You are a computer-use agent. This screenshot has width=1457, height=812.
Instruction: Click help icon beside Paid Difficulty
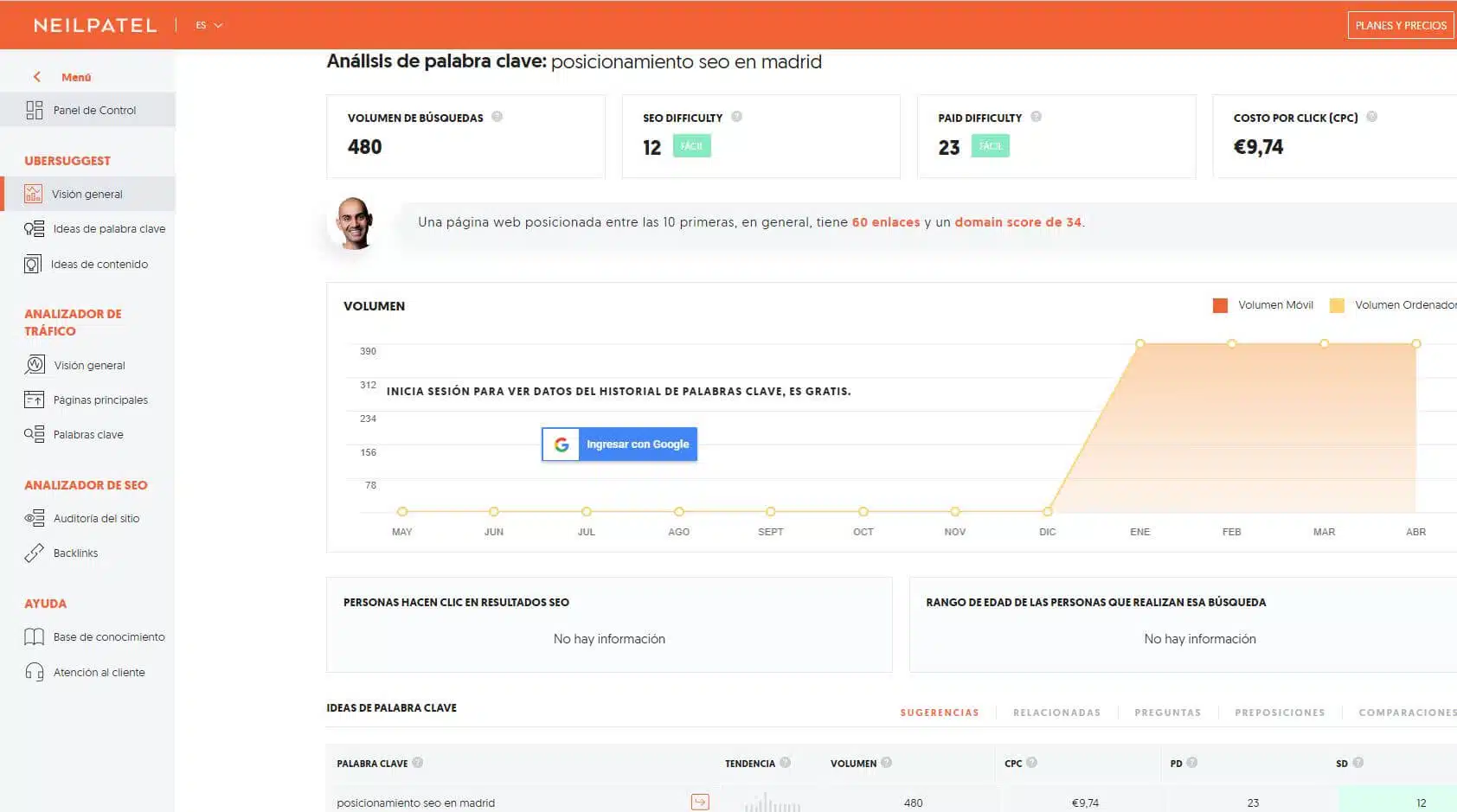point(1037,117)
